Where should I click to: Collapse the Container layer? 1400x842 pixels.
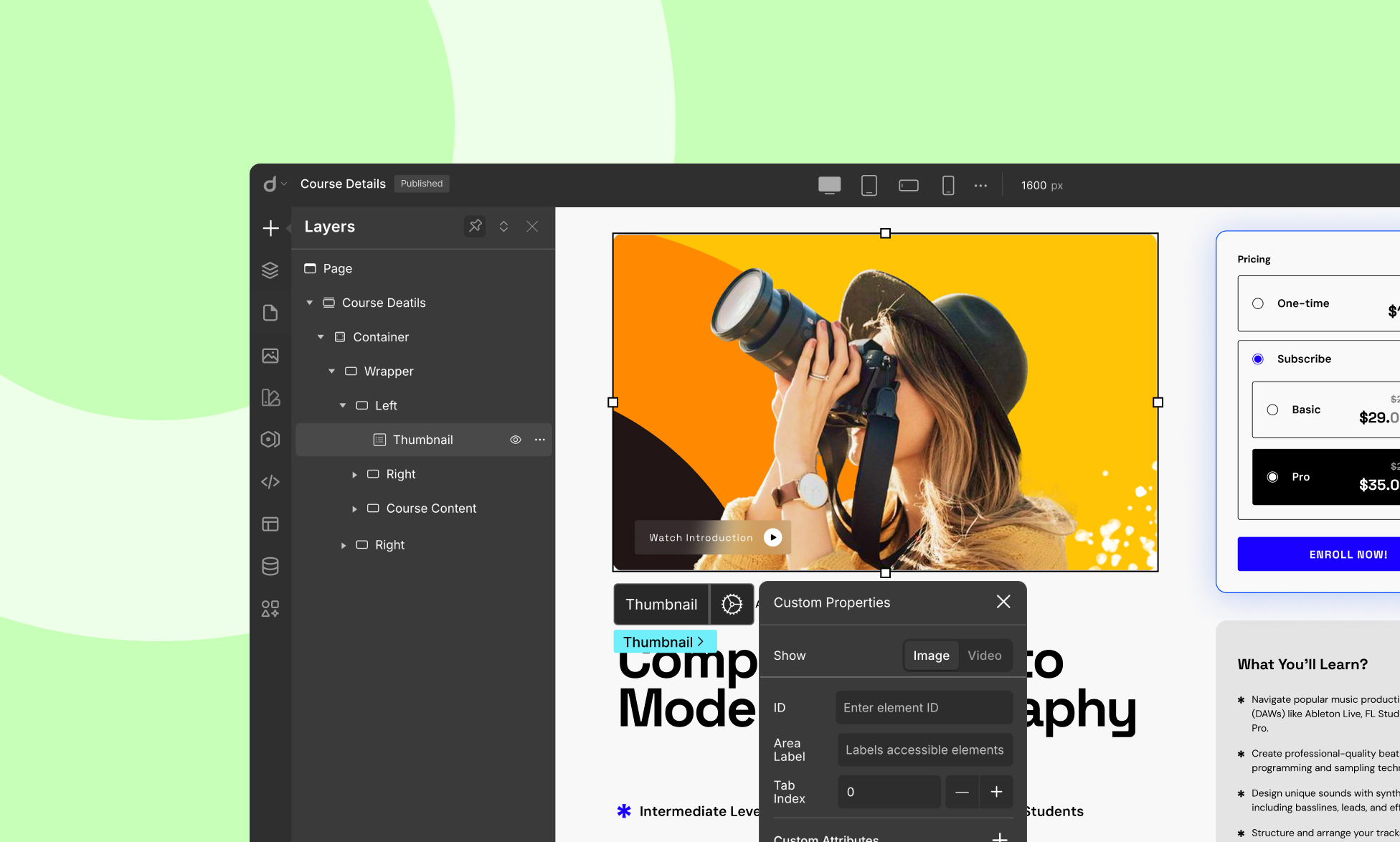pyautogui.click(x=321, y=337)
